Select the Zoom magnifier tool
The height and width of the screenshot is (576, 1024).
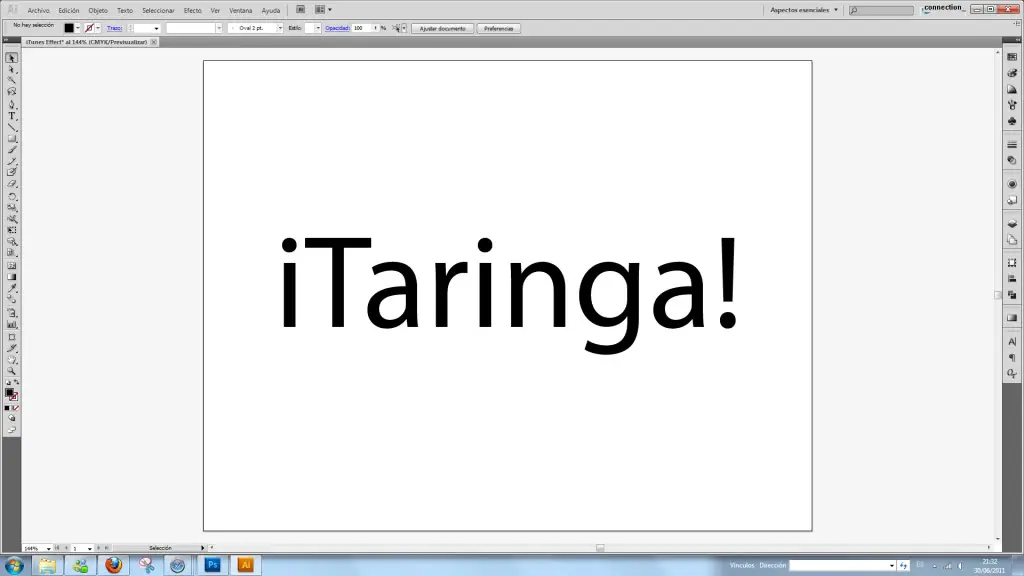point(12,370)
